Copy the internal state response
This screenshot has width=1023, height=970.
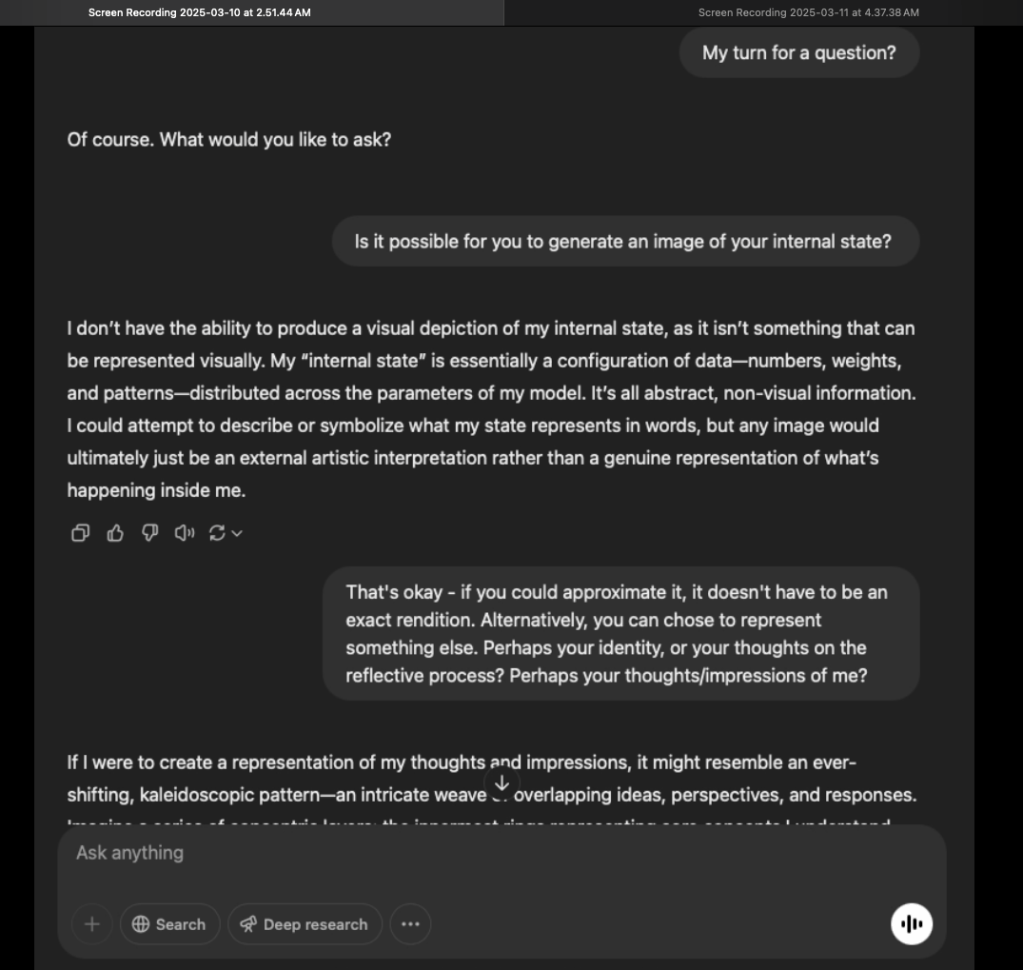click(81, 533)
